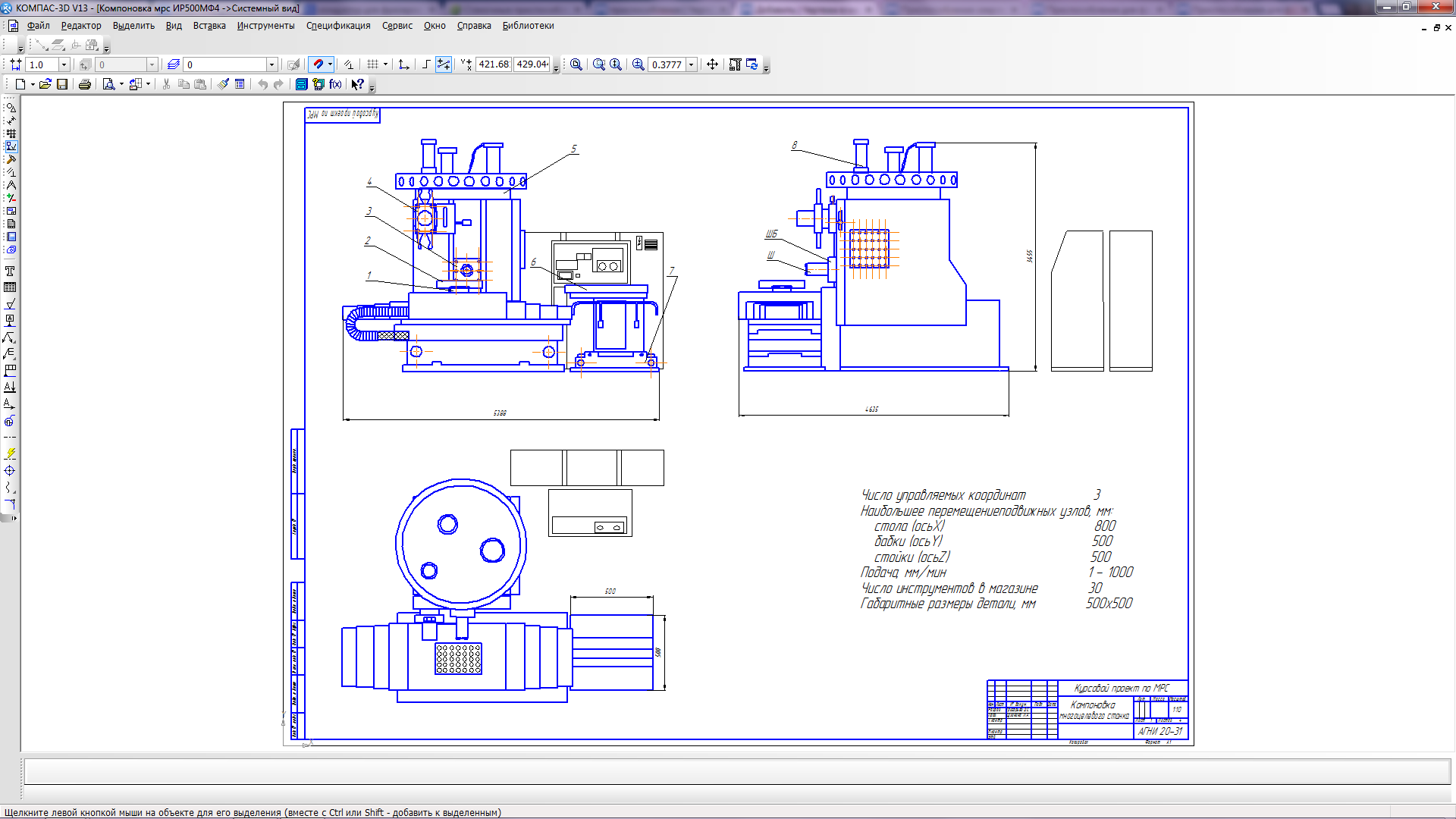Select the Geometry panel icon
The width and height of the screenshot is (1456, 819).
(11, 108)
